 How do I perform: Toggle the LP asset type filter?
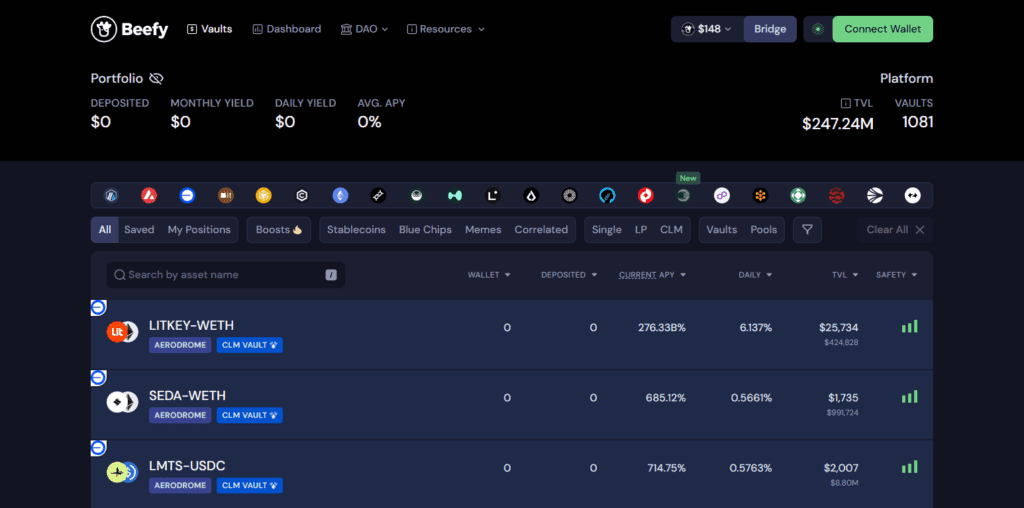point(641,230)
